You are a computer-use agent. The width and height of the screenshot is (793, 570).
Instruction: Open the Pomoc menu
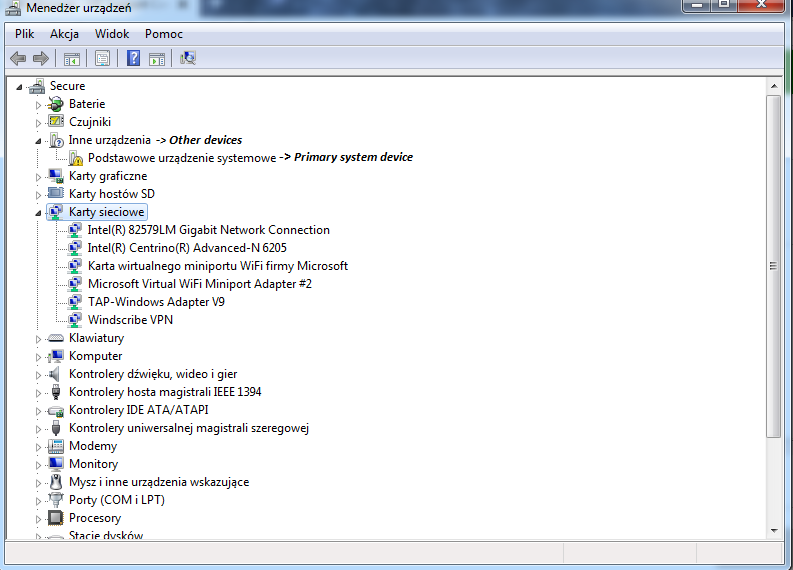(164, 34)
